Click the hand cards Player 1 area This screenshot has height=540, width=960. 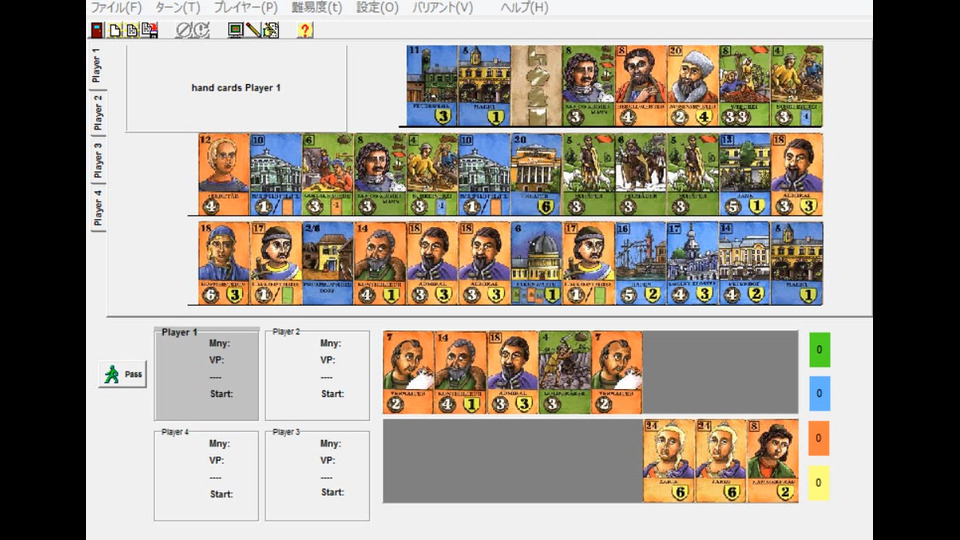coord(236,88)
